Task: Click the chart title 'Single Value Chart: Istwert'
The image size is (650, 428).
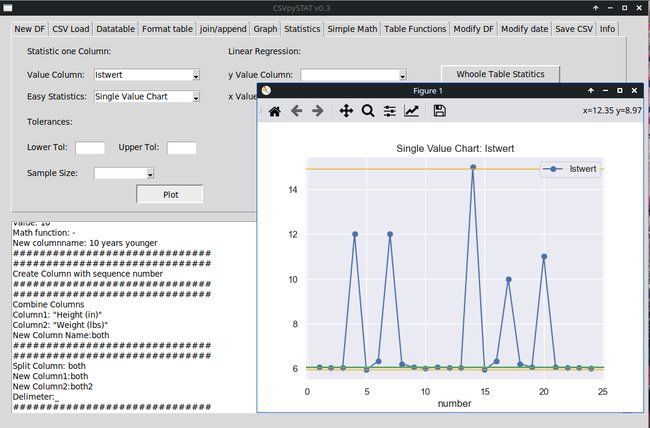Action: [455, 148]
